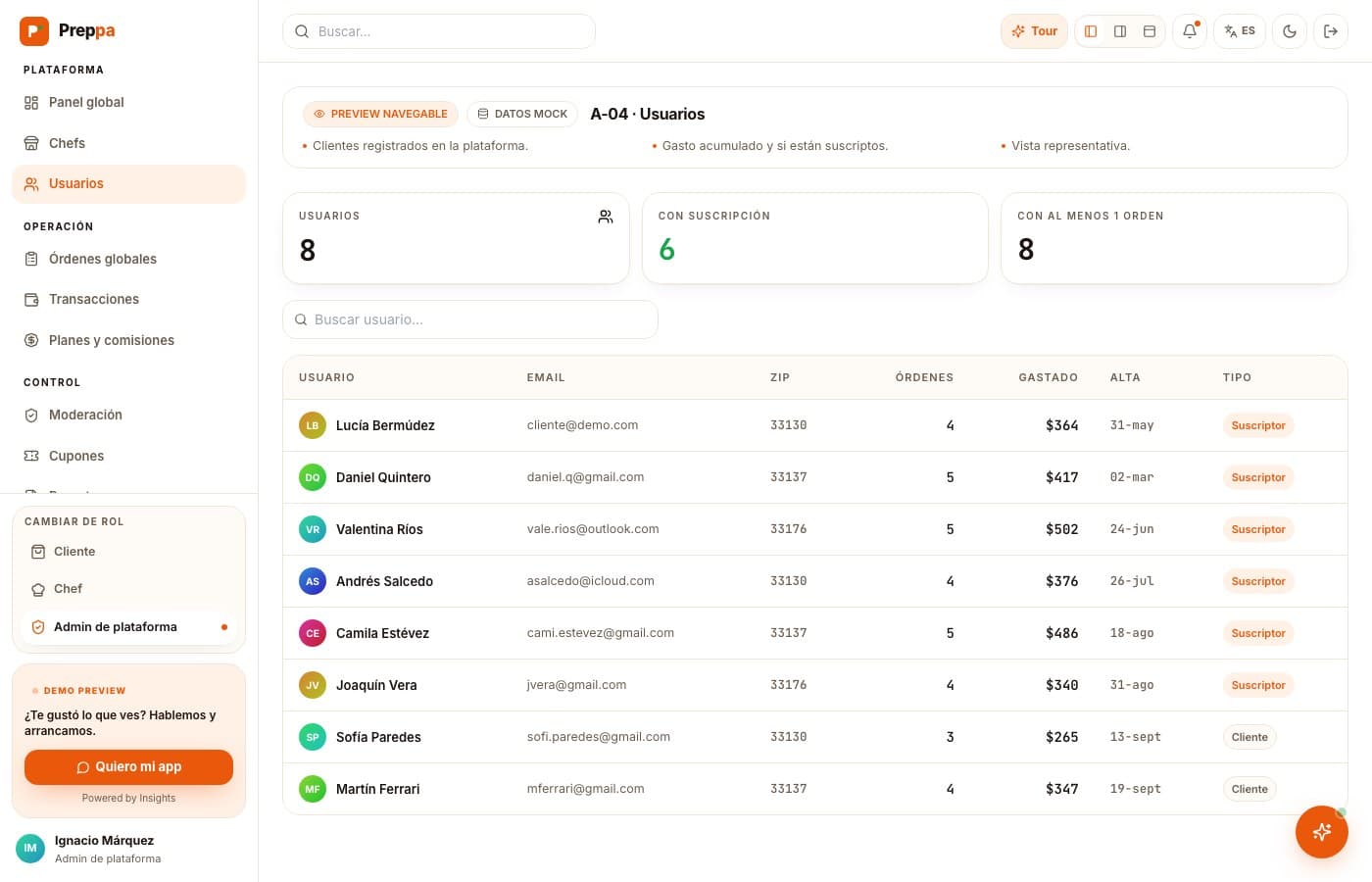Click DATOS MOCK badge
The width and height of the screenshot is (1372, 882).
pyautogui.click(x=522, y=114)
